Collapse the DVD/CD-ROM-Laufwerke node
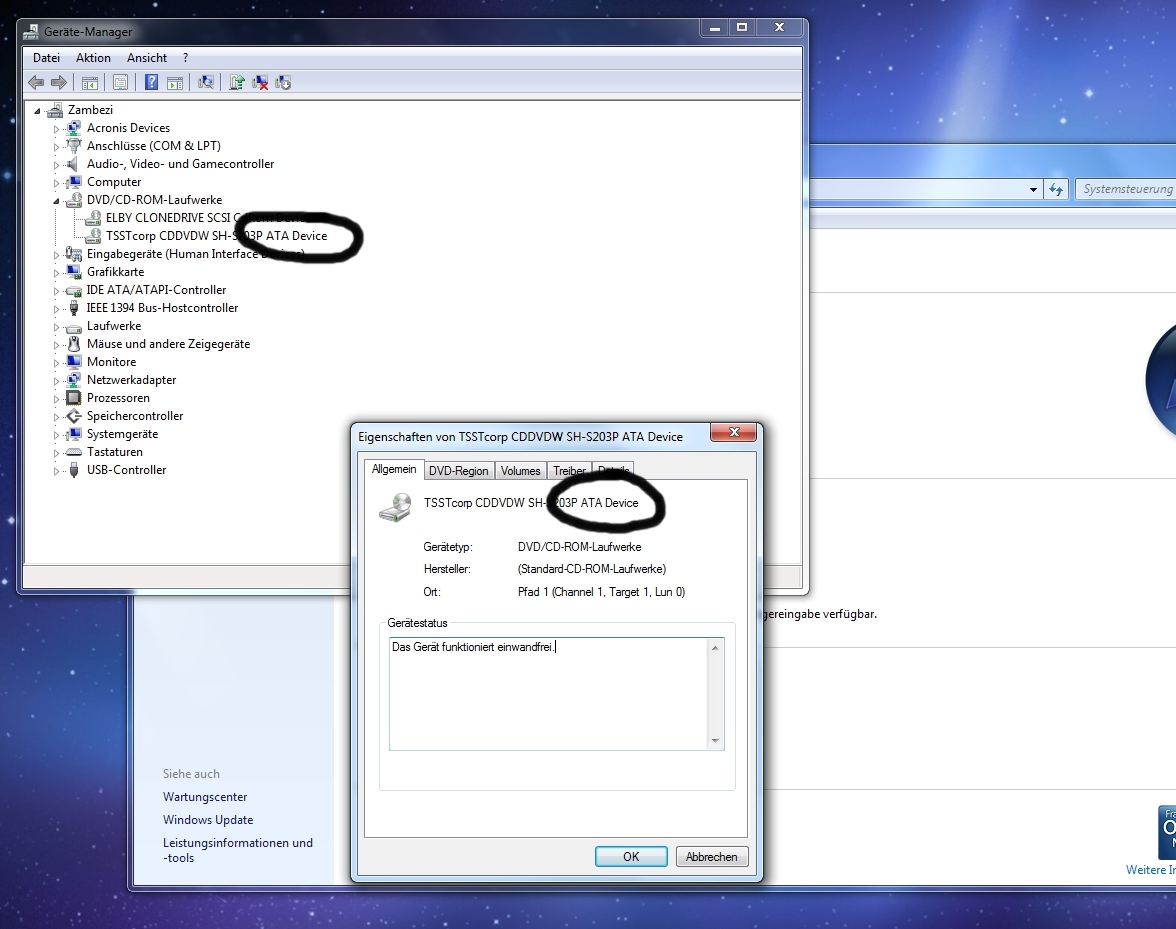 pyautogui.click(x=56, y=201)
